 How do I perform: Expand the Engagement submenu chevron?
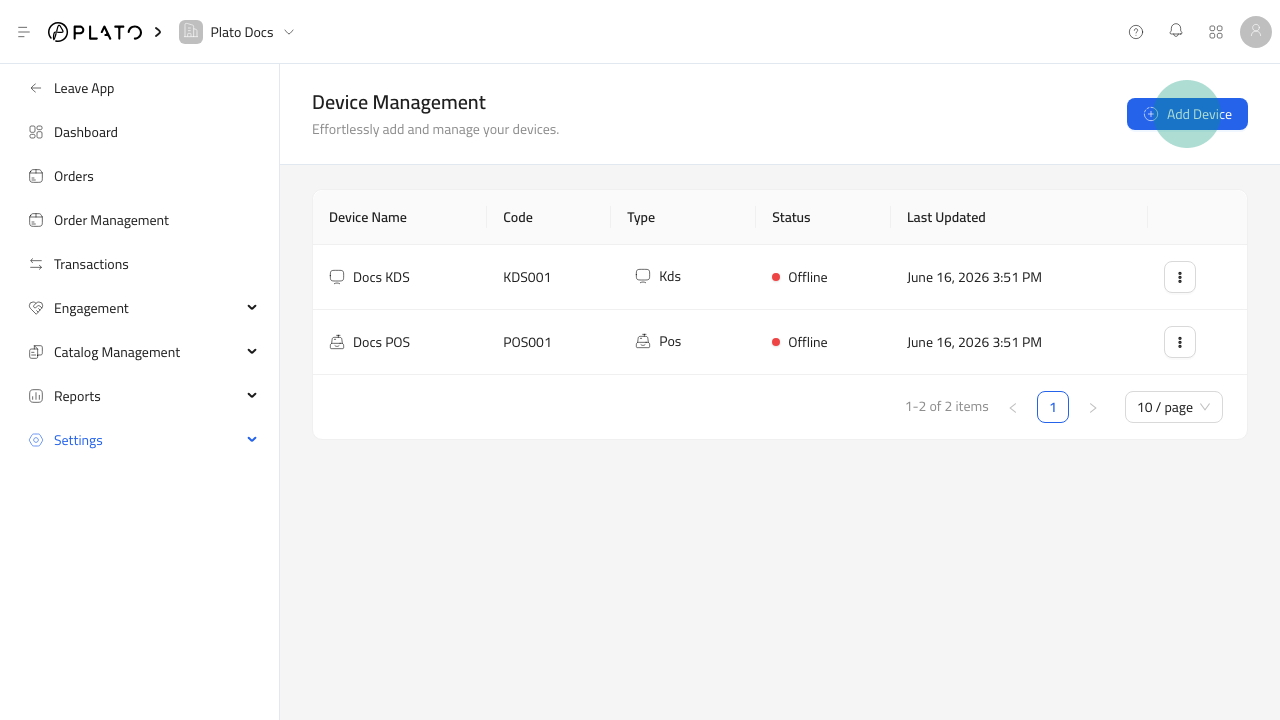[x=252, y=308]
